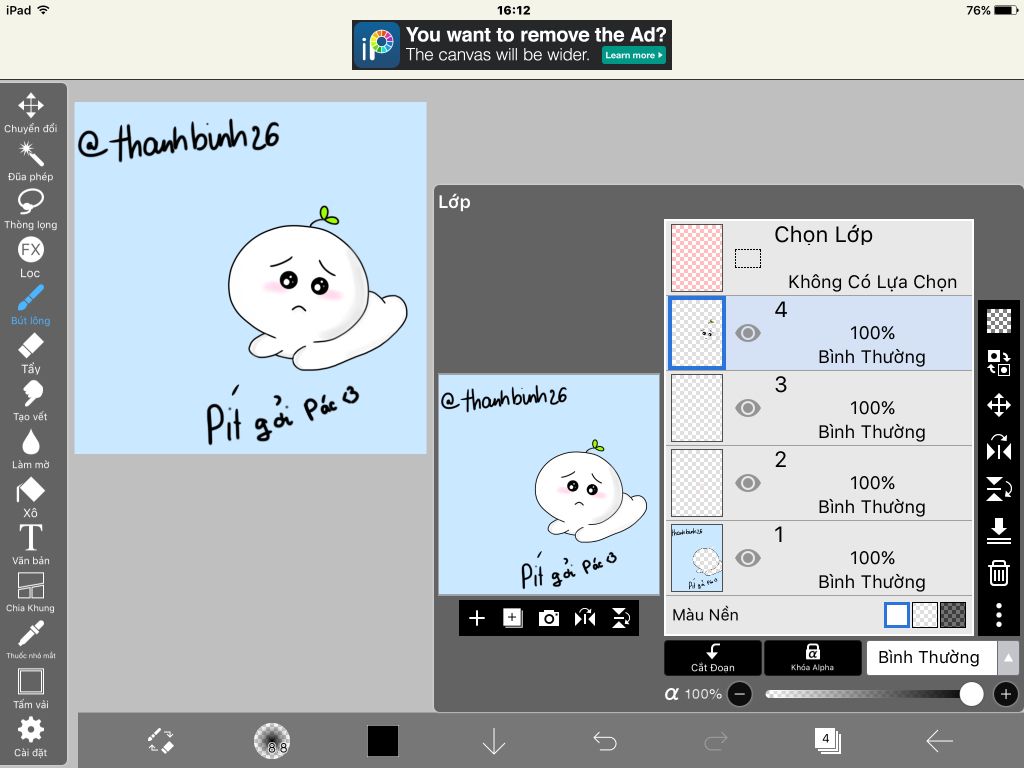Toggle visibility of layer 4
Screen dimensions: 1024x768
click(748, 333)
